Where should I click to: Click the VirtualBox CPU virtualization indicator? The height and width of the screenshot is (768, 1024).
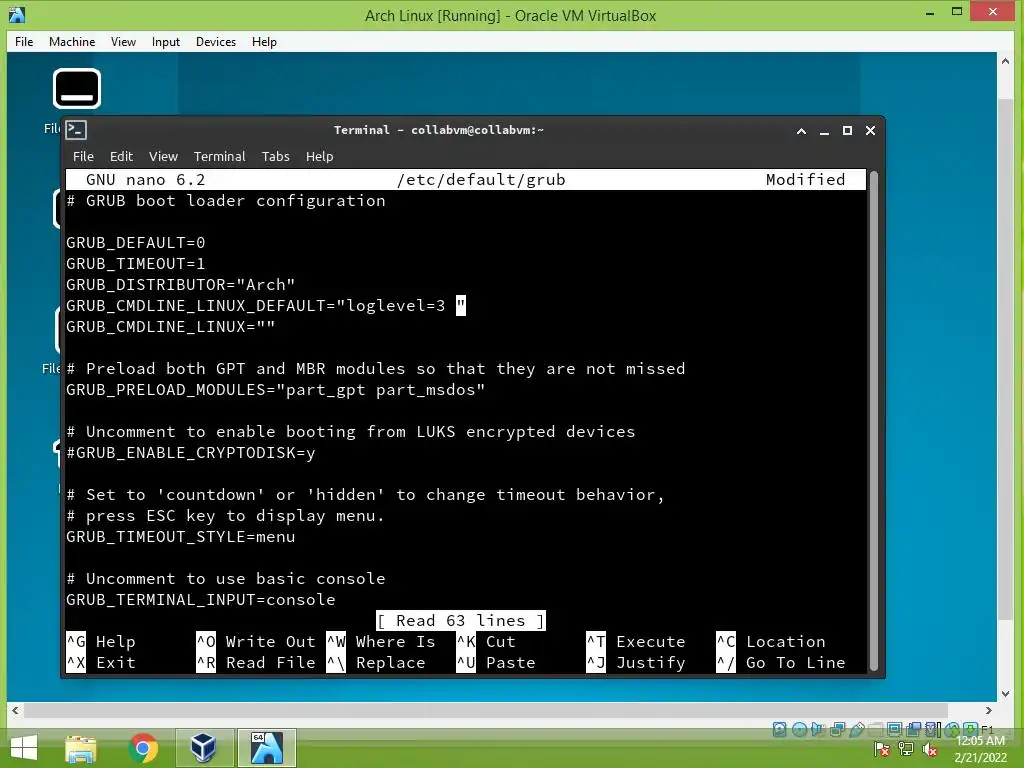(933, 729)
